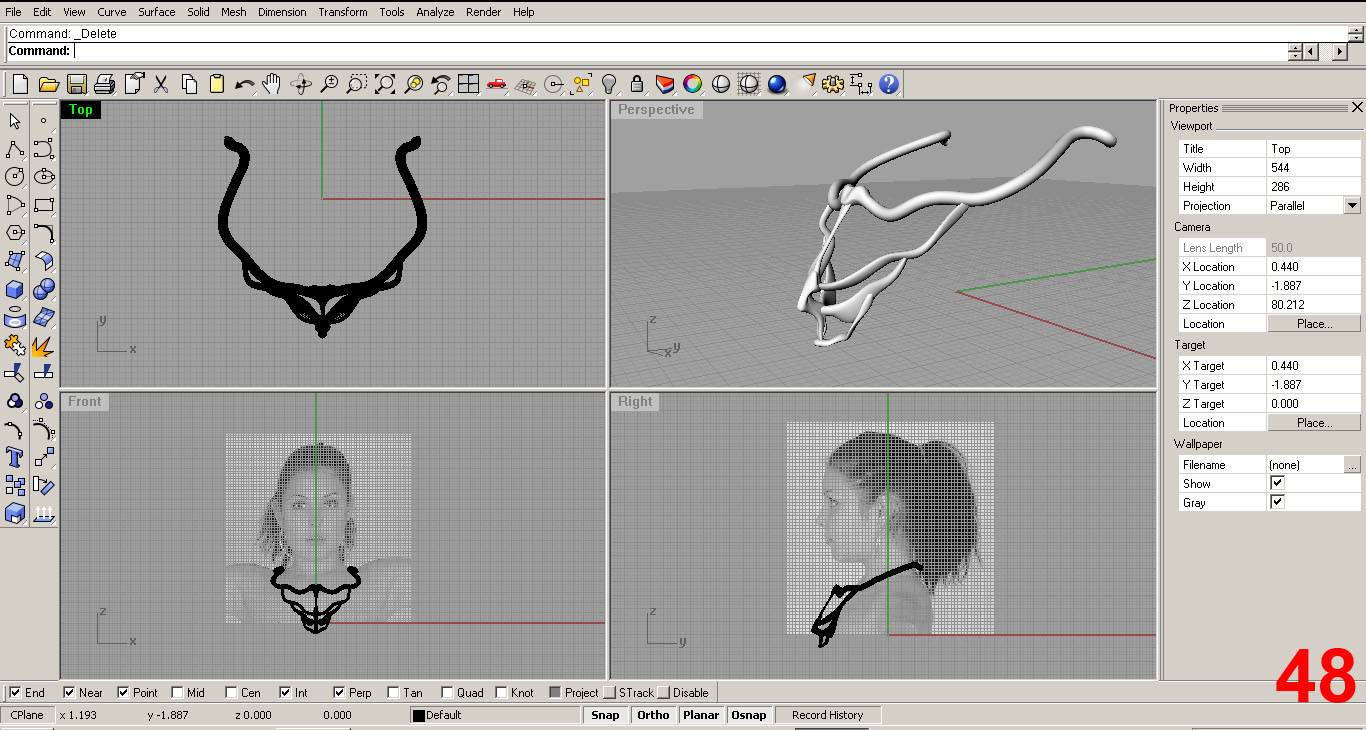
Task: Select the Pan hand tool
Action: pyautogui.click(x=272, y=85)
